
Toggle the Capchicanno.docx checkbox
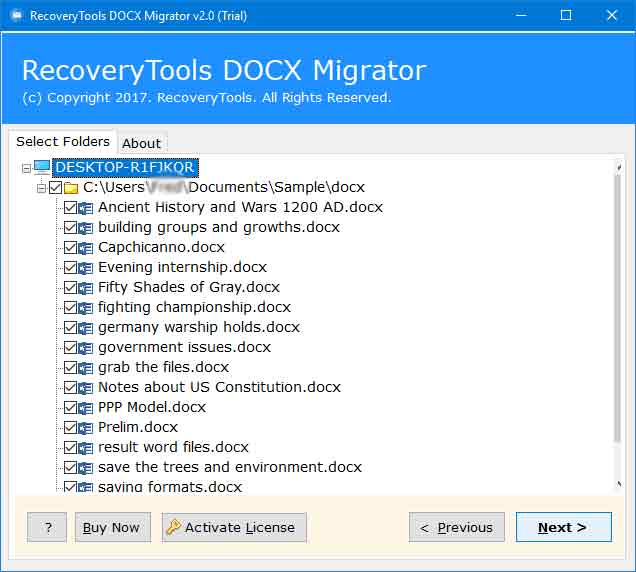pyautogui.click(x=71, y=247)
